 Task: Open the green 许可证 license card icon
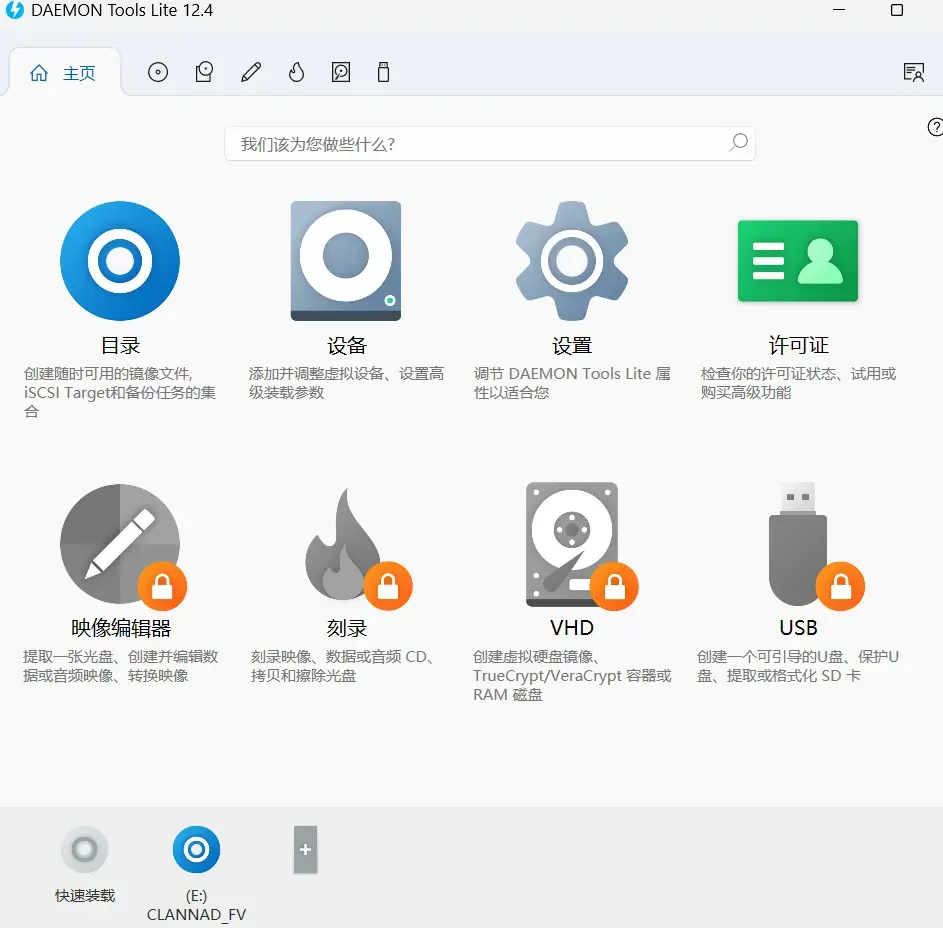click(798, 260)
